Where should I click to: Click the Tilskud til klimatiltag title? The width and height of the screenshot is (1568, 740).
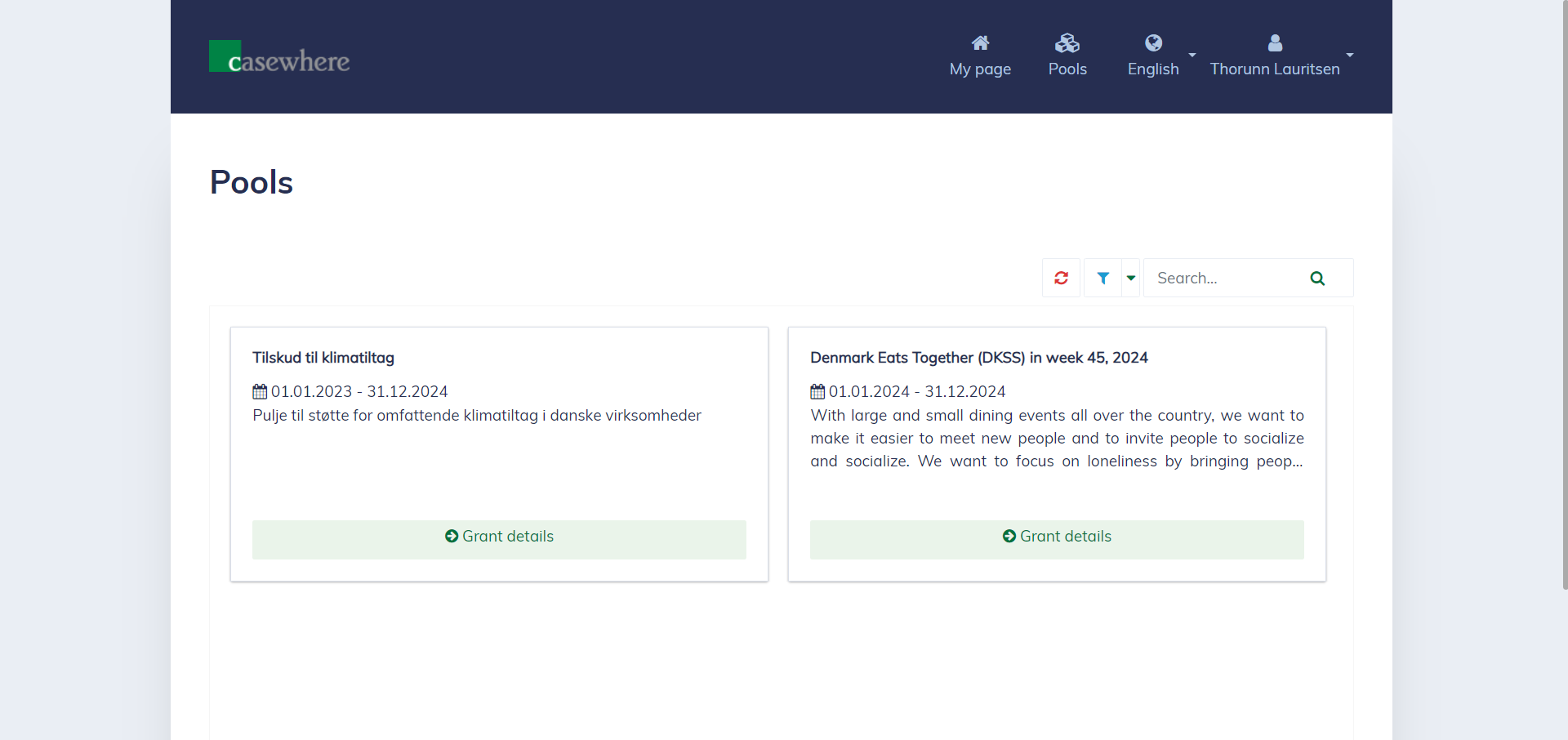323,358
